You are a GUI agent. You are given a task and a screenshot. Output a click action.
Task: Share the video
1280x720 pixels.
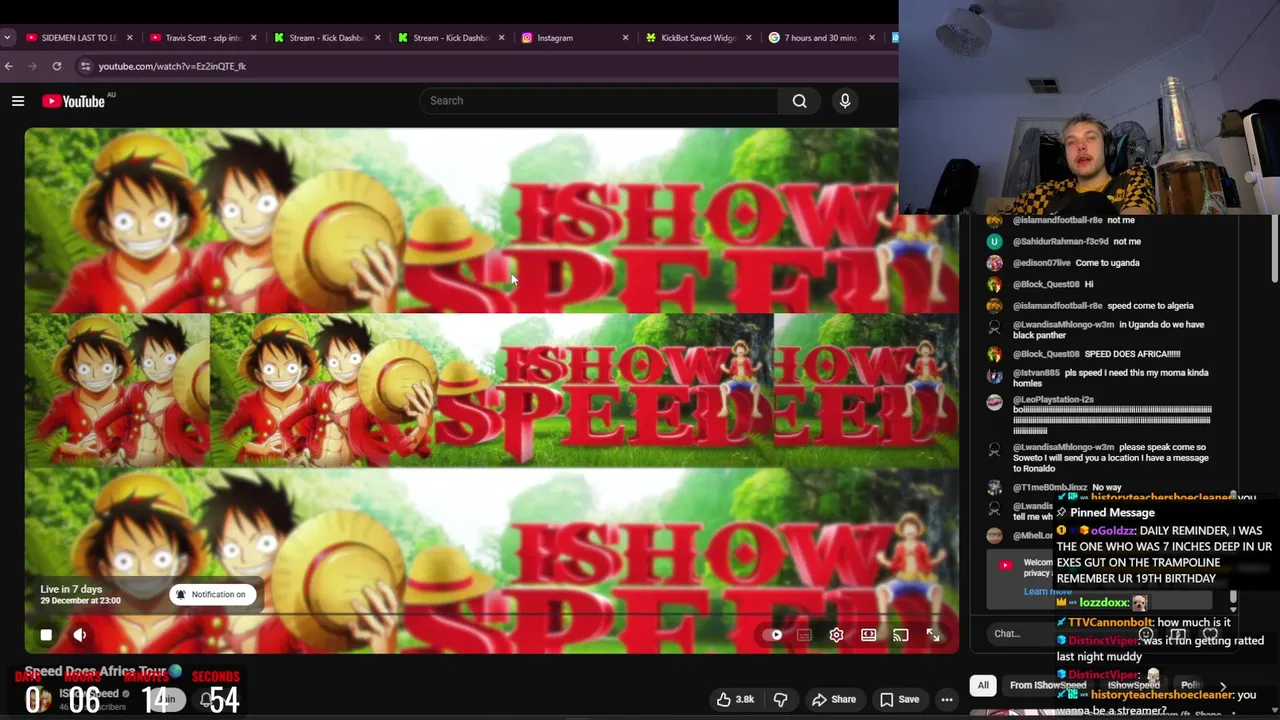(834, 700)
